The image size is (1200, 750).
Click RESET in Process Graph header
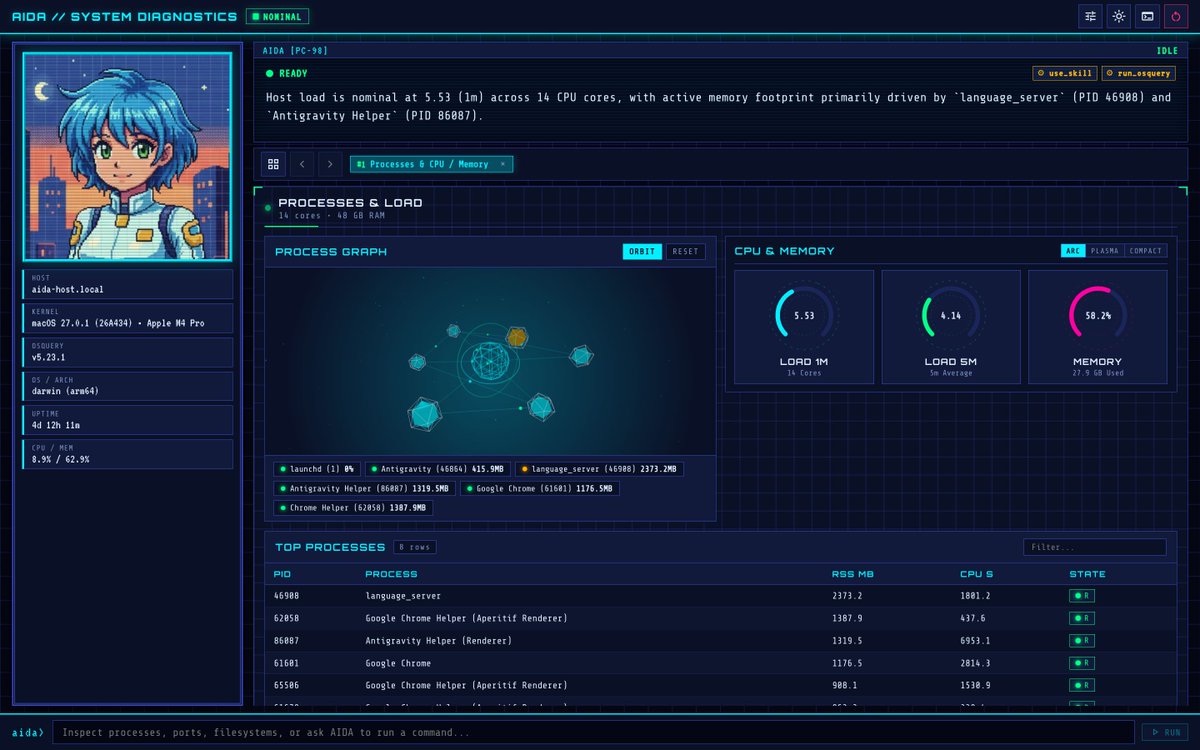coord(685,251)
